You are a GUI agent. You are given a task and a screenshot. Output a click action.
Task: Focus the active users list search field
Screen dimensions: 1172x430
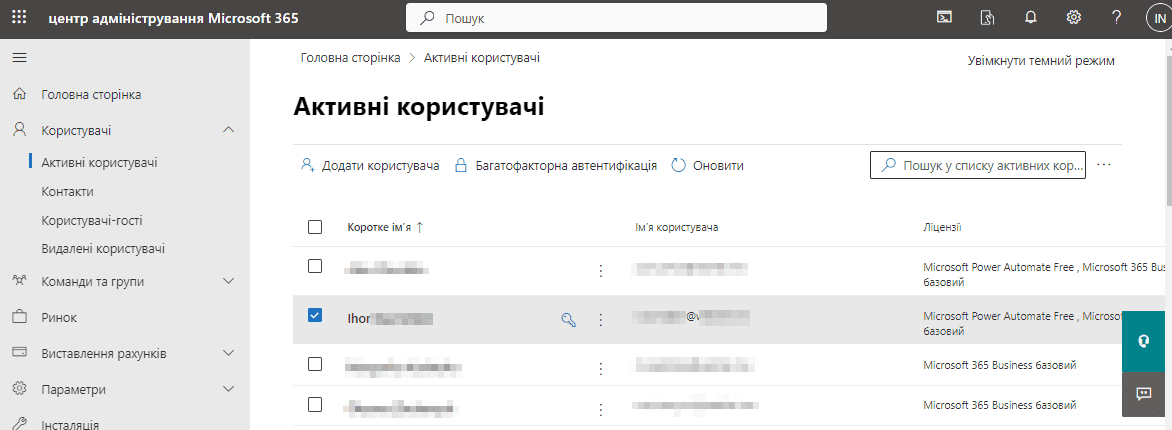pyautogui.click(x=978, y=165)
